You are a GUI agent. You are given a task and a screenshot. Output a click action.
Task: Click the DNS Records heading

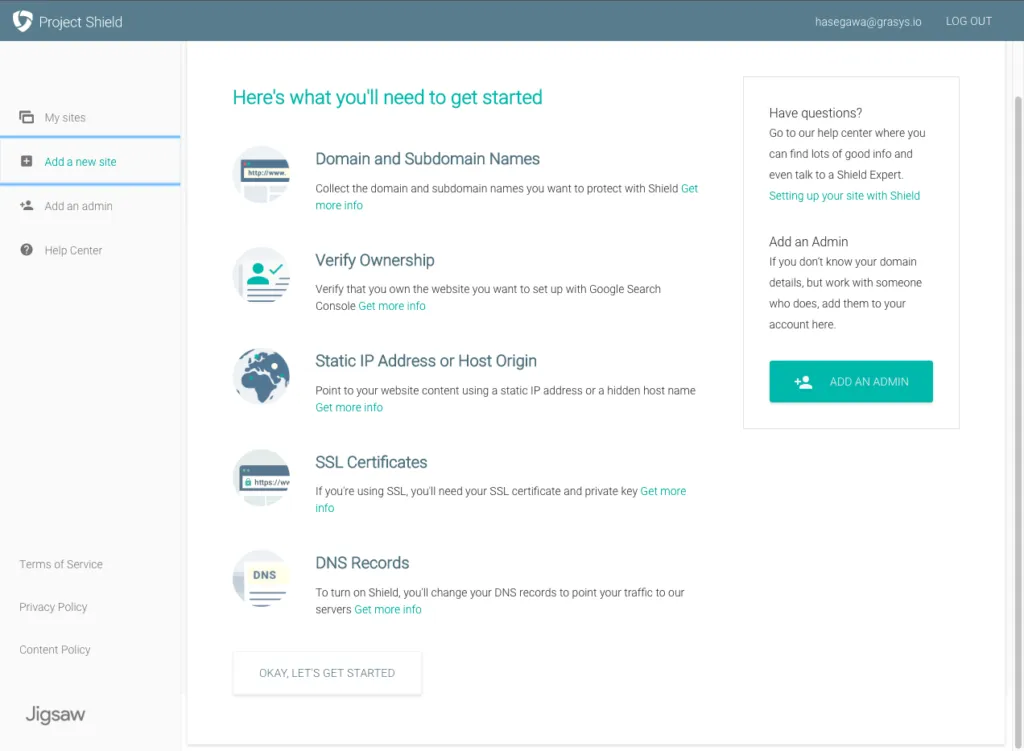coord(362,563)
